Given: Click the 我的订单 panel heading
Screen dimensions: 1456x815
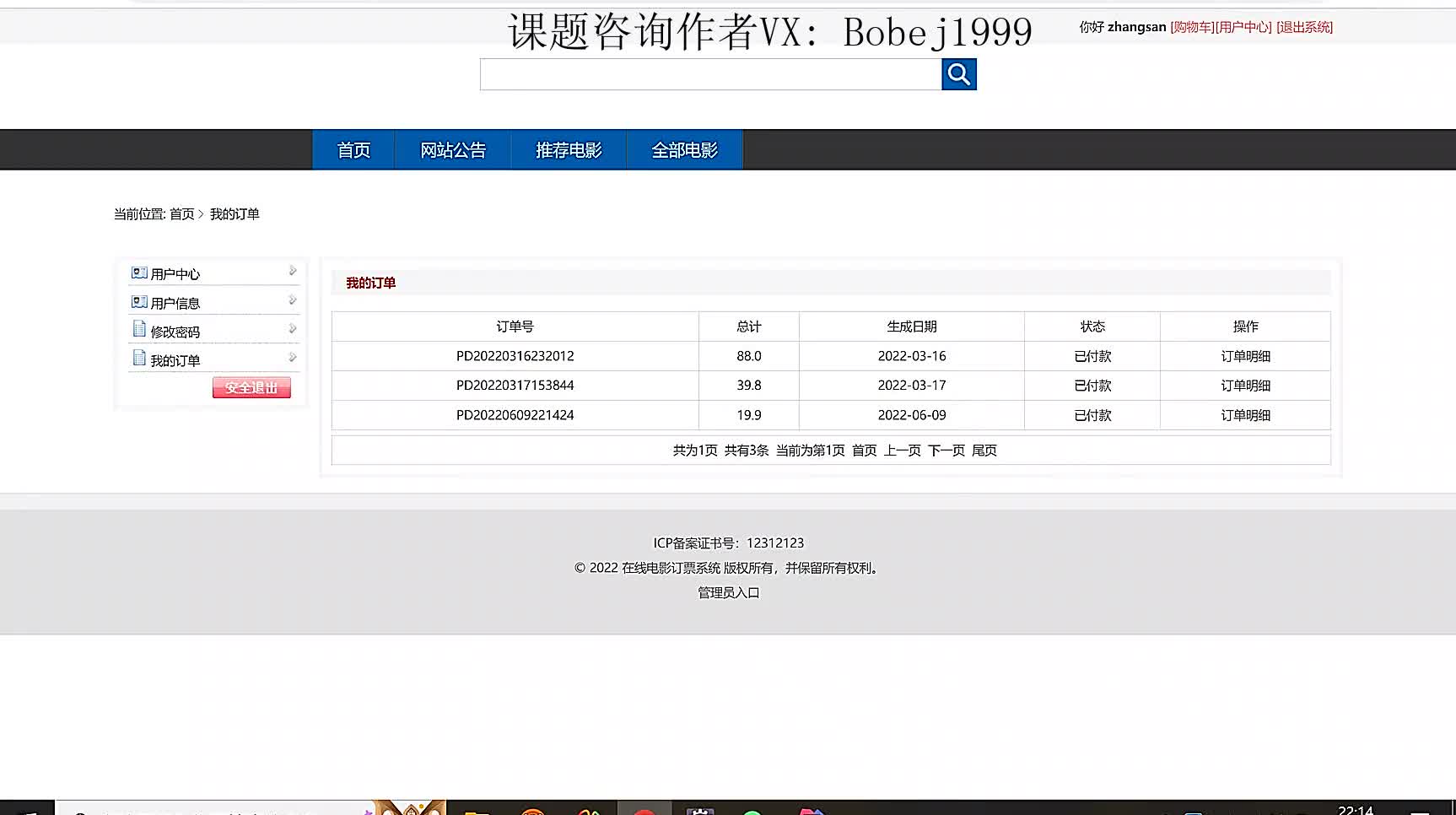Looking at the screenshot, I should click(x=370, y=283).
